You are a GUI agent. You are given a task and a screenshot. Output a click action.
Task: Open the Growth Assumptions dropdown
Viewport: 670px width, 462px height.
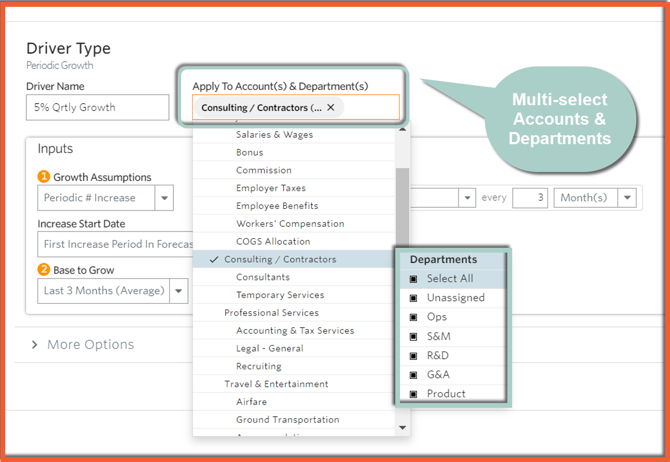pos(163,198)
